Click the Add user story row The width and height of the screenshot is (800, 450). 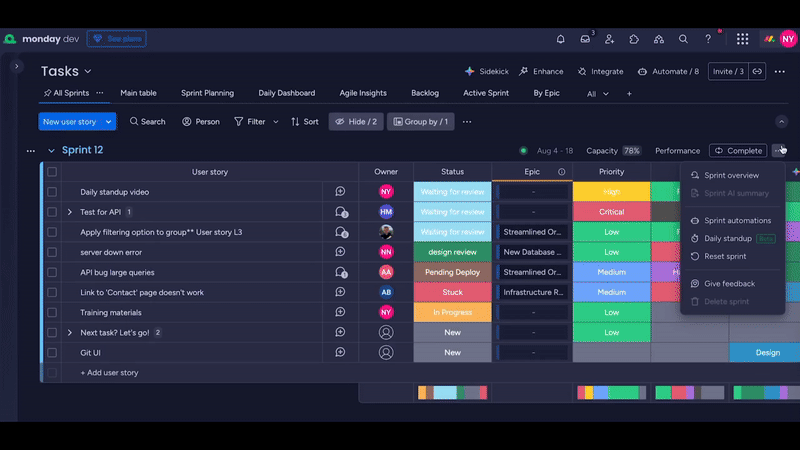tap(109, 372)
